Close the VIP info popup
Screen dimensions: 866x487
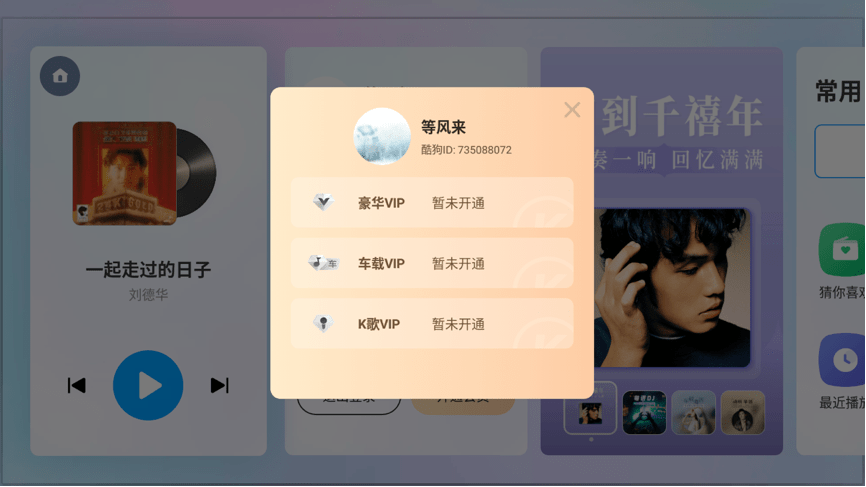coord(572,110)
